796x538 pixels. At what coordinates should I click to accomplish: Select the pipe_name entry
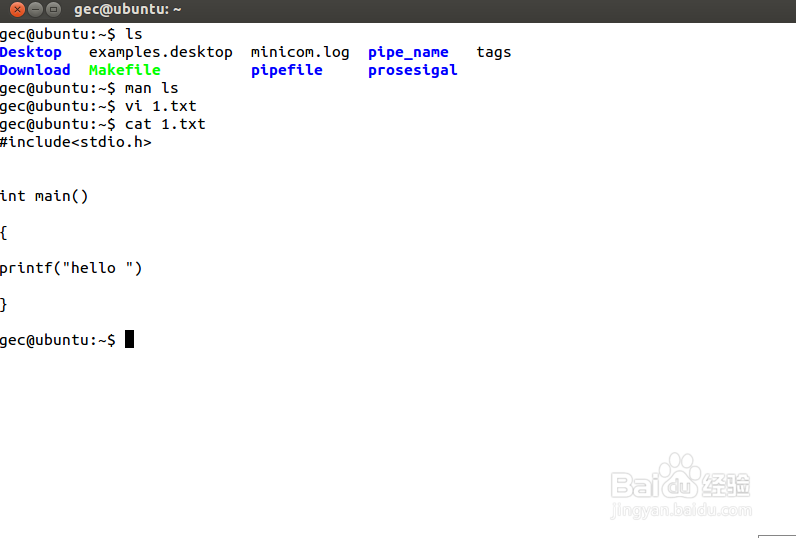click(408, 52)
